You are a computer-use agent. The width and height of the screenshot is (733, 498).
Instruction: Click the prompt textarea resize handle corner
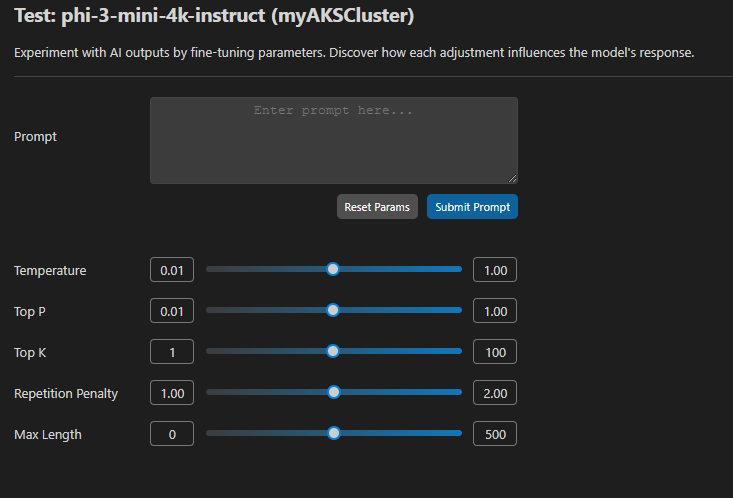(513, 179)
